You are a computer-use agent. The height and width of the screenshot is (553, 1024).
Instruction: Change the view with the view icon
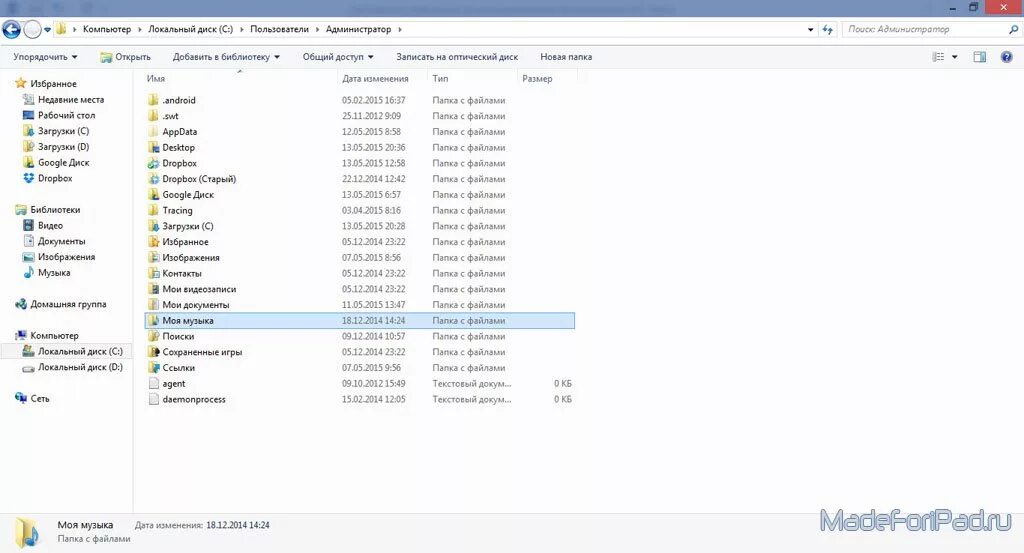click(x=938, y=57)
